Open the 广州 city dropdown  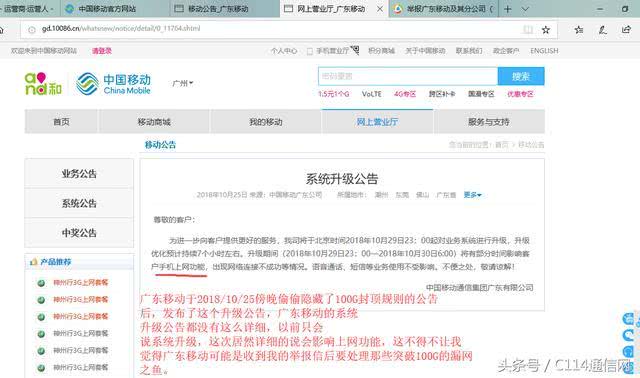(x=182, y=83)
